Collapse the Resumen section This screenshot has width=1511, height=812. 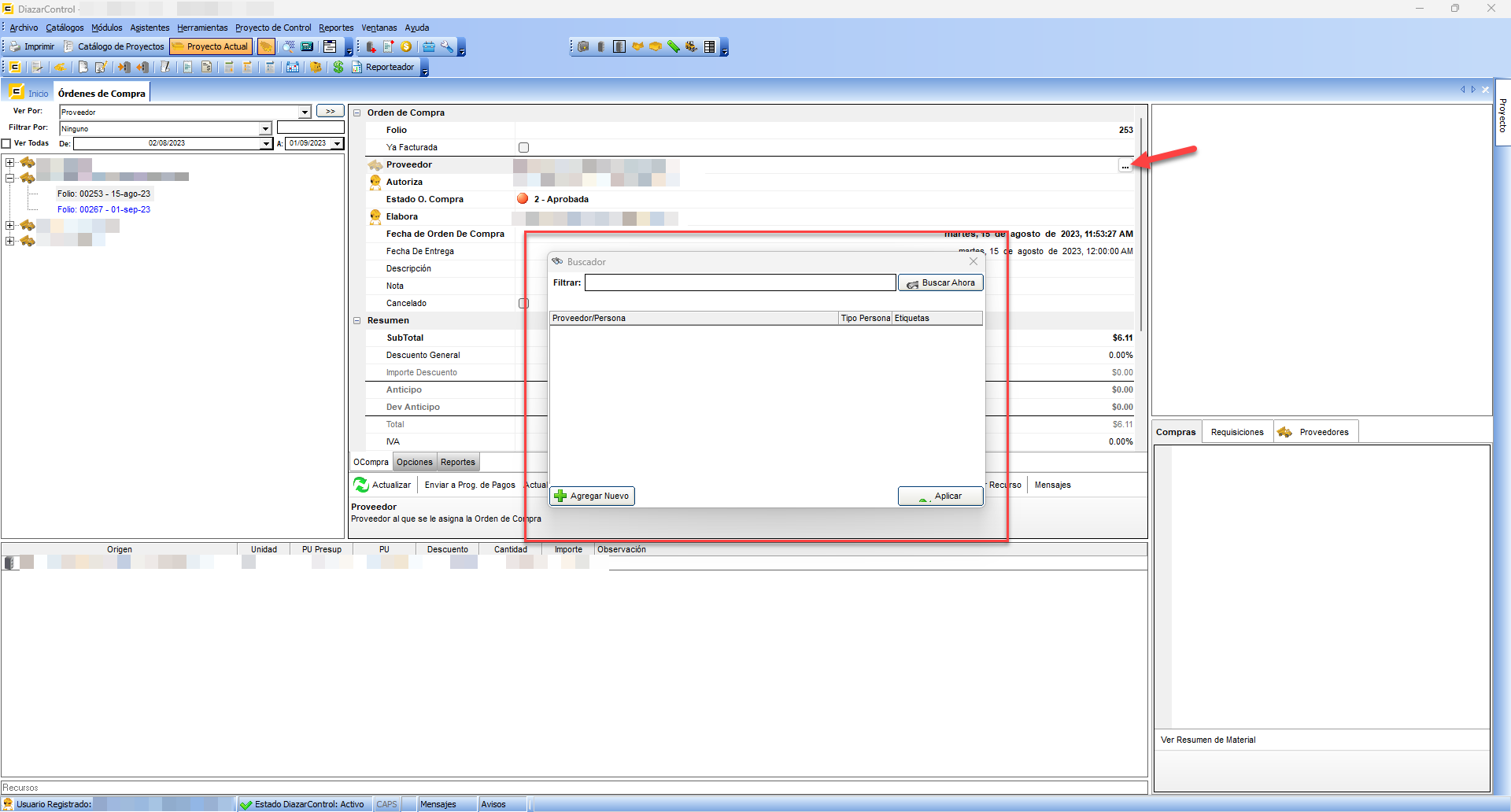(357, 321)
